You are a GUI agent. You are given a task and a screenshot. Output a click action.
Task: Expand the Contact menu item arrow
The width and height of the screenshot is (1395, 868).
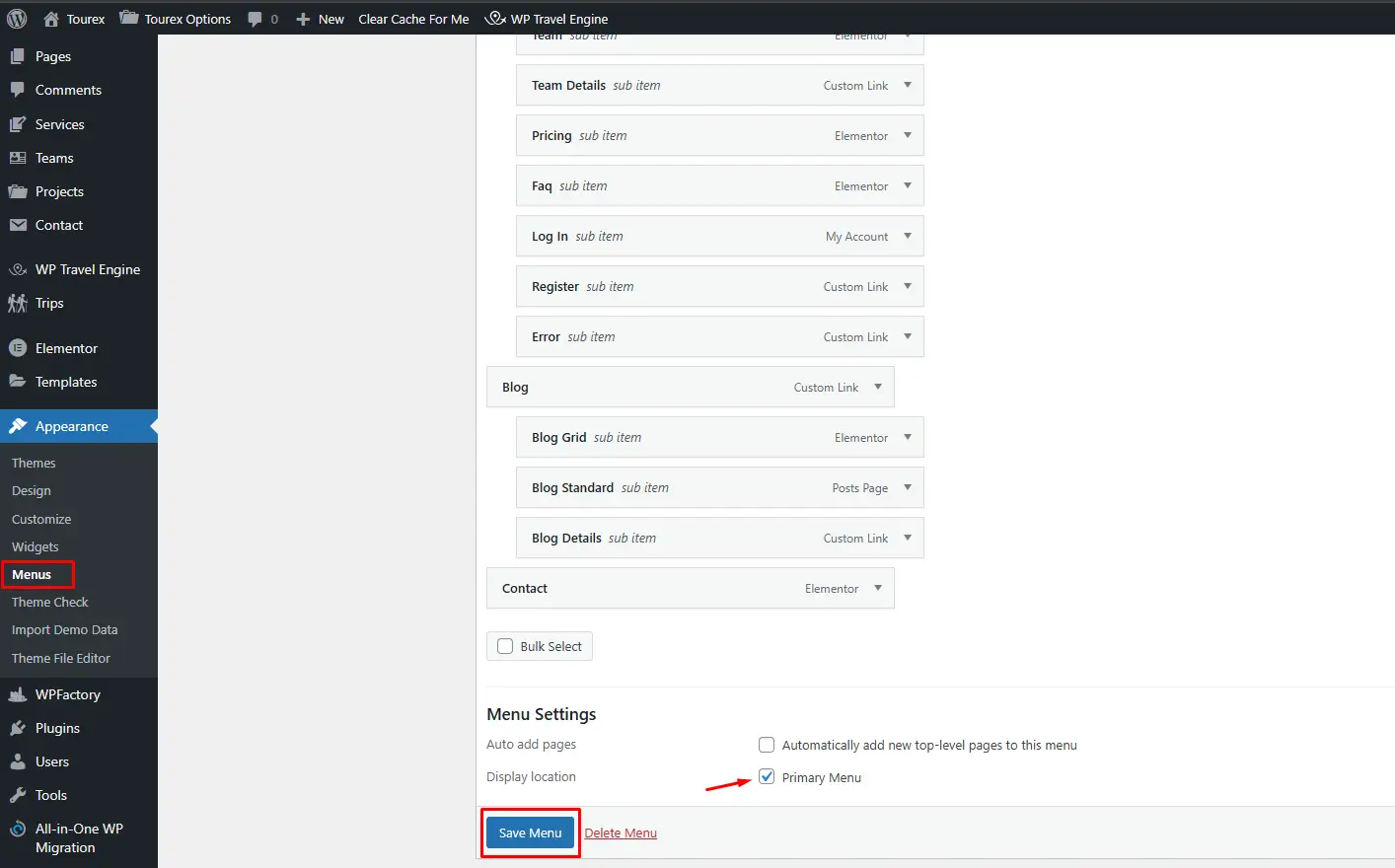(x=878, y=588)
